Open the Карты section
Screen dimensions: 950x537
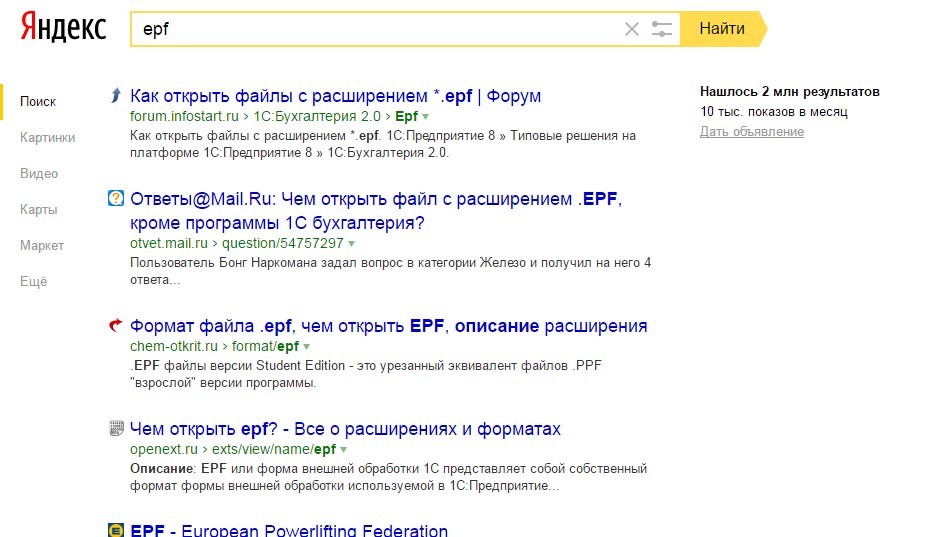(39, 210)
